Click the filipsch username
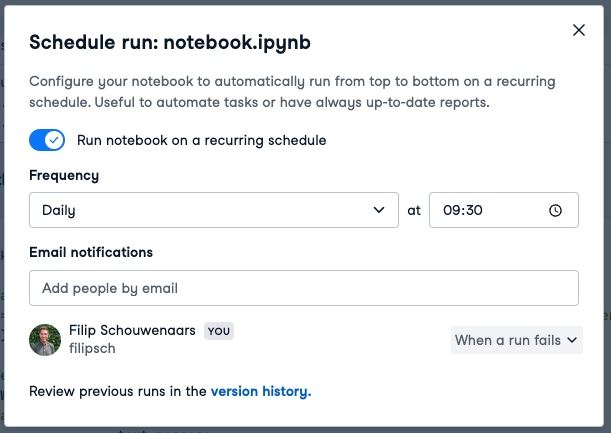Image resolution: width=611 pixels, height=433 pixels. coord(92,348)
